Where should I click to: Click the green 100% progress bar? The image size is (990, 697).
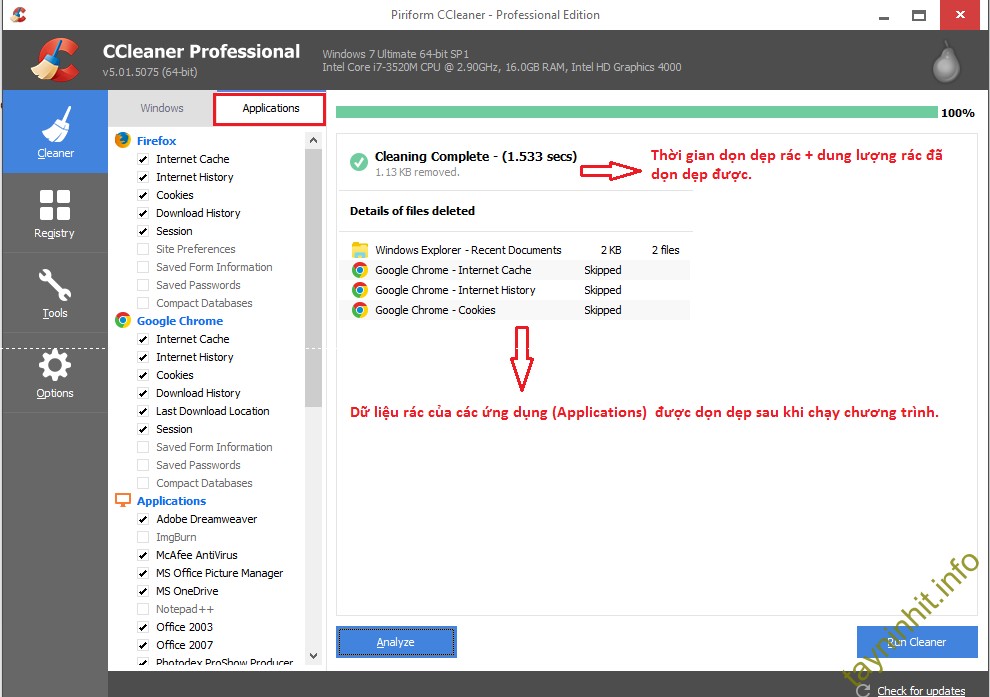636,112
